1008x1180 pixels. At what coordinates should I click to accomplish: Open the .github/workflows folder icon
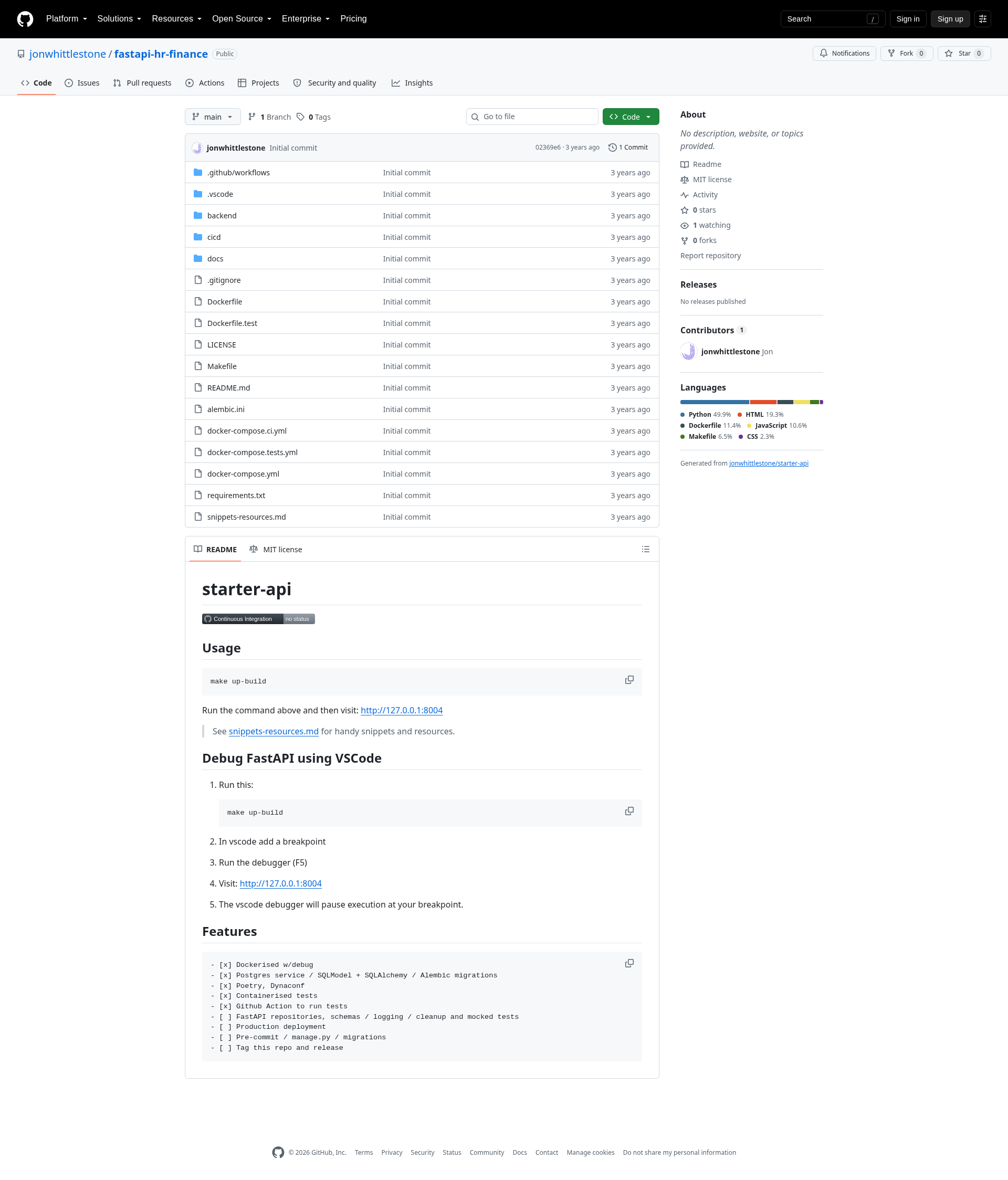[x=197, y=173]
